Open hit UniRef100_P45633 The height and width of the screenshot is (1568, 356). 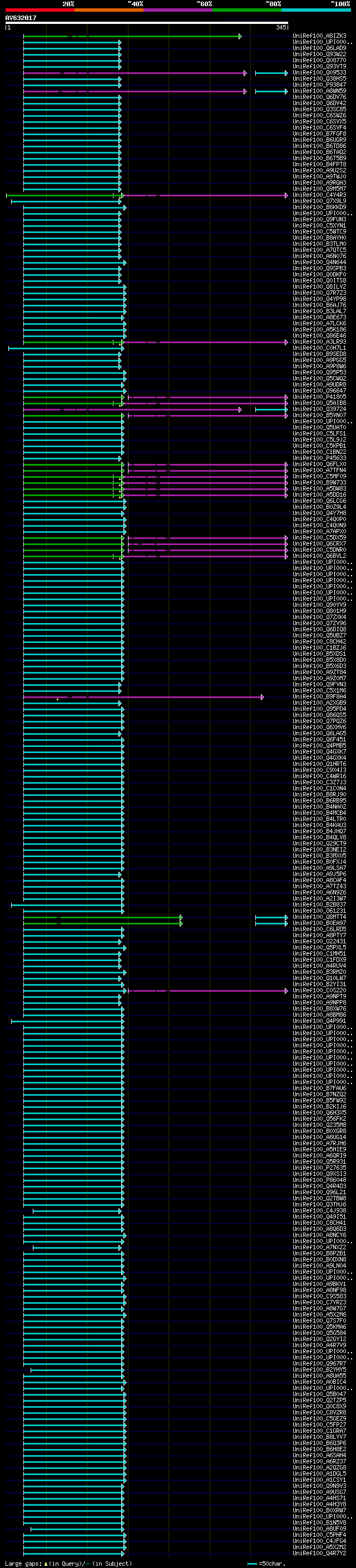coord(319,458)
